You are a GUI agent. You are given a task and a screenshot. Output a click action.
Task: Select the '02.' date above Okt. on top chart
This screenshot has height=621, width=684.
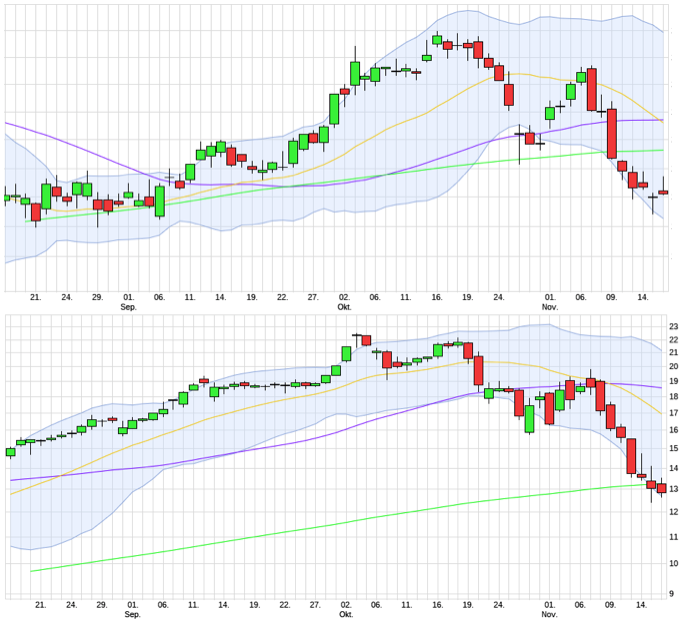344,297
